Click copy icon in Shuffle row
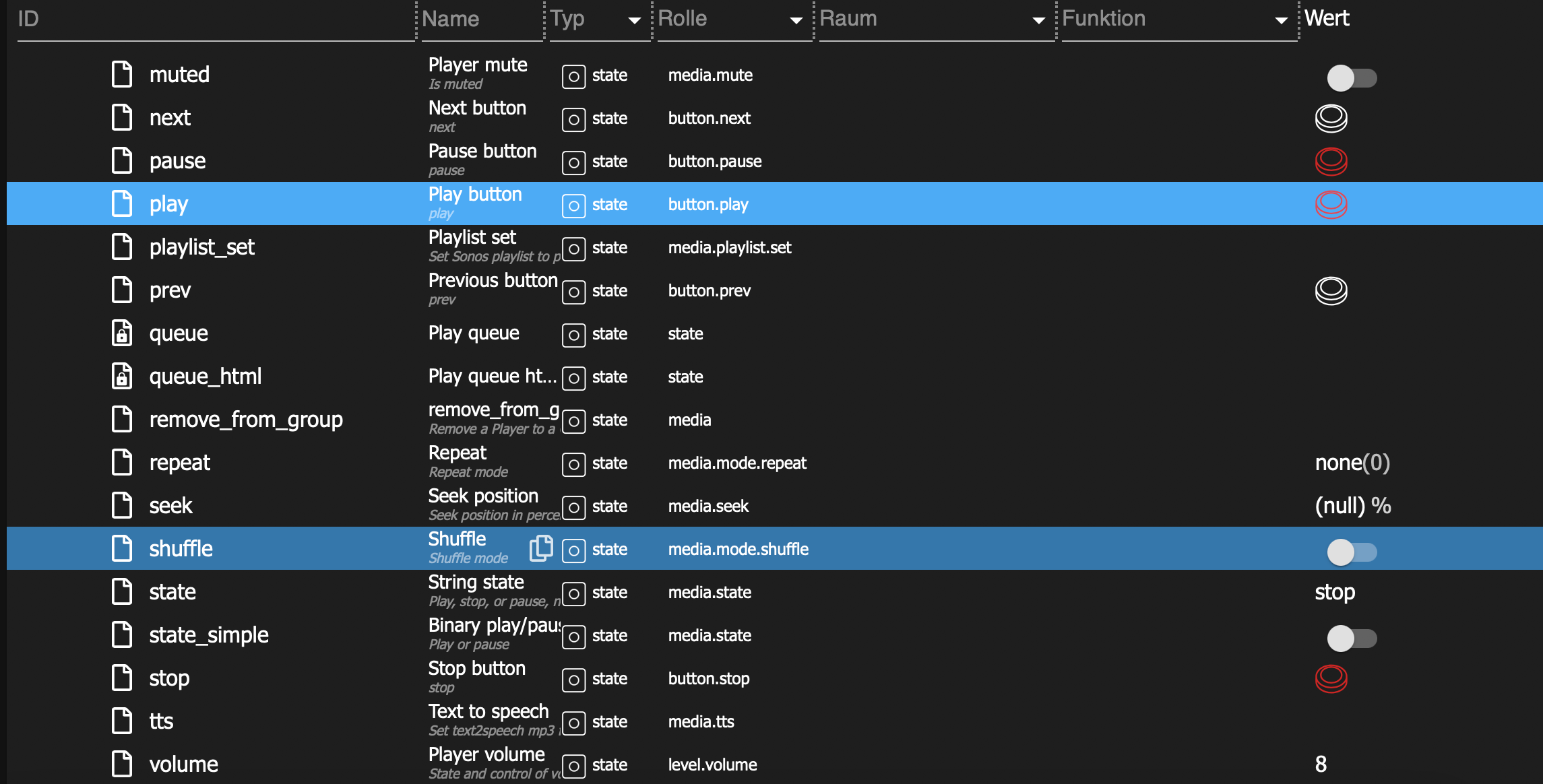Viewport: 1543px width, 784px height. point(540,548)
